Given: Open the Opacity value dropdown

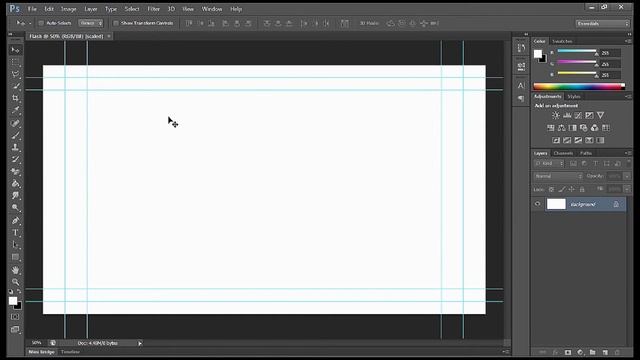Looking at the screenshot, I should 627,176.
